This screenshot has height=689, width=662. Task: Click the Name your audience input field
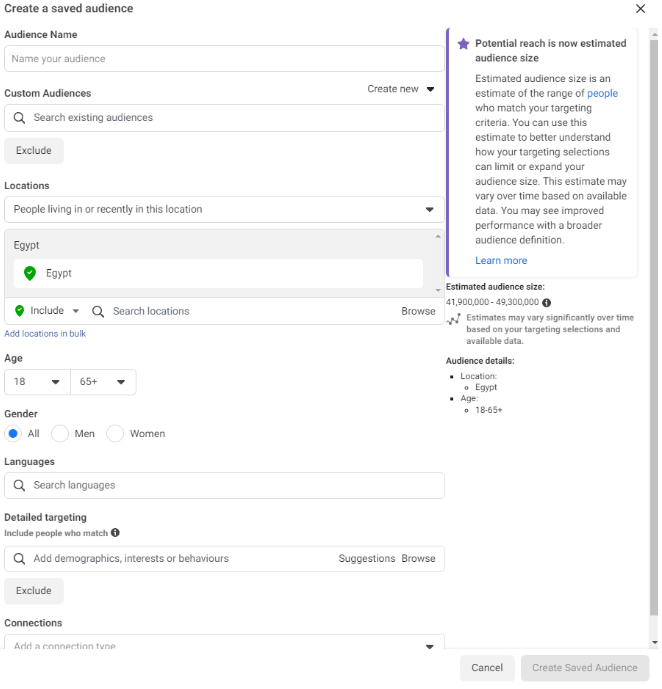click(224, 59)
